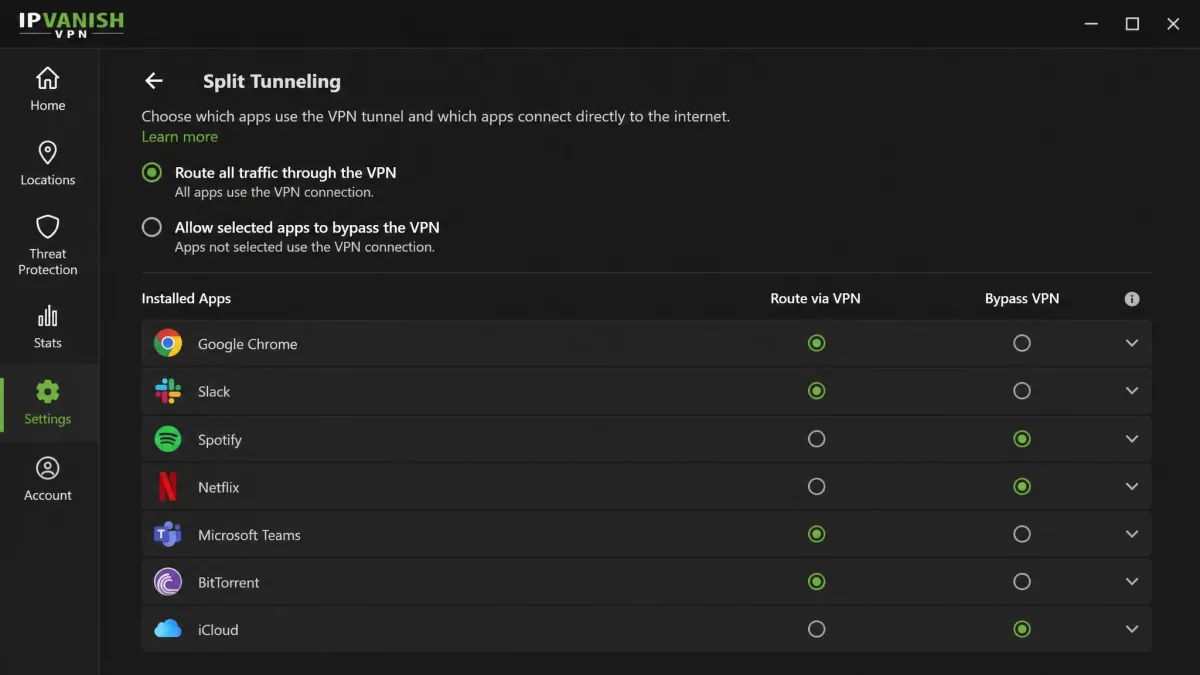Set Microsoft Teams to Bypass VPN
The width and height of the screenshot is (1200, 675).
point(1022,534)
